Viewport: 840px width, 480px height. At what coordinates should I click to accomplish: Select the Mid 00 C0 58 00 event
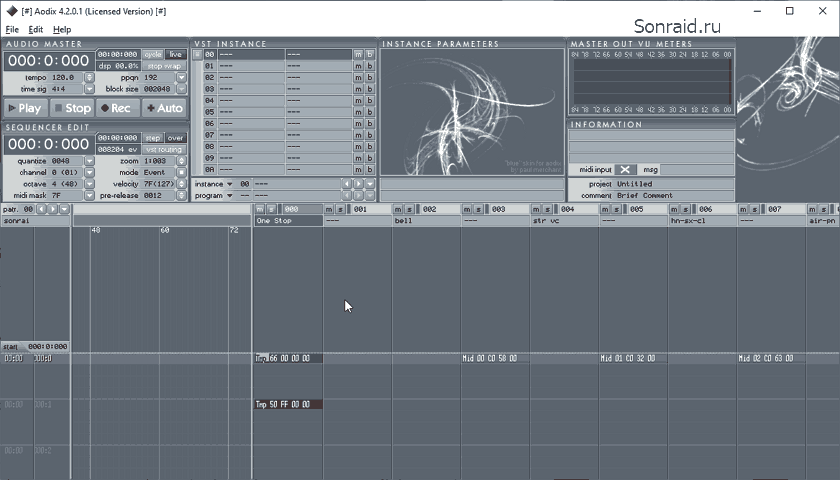coord(495,358)
